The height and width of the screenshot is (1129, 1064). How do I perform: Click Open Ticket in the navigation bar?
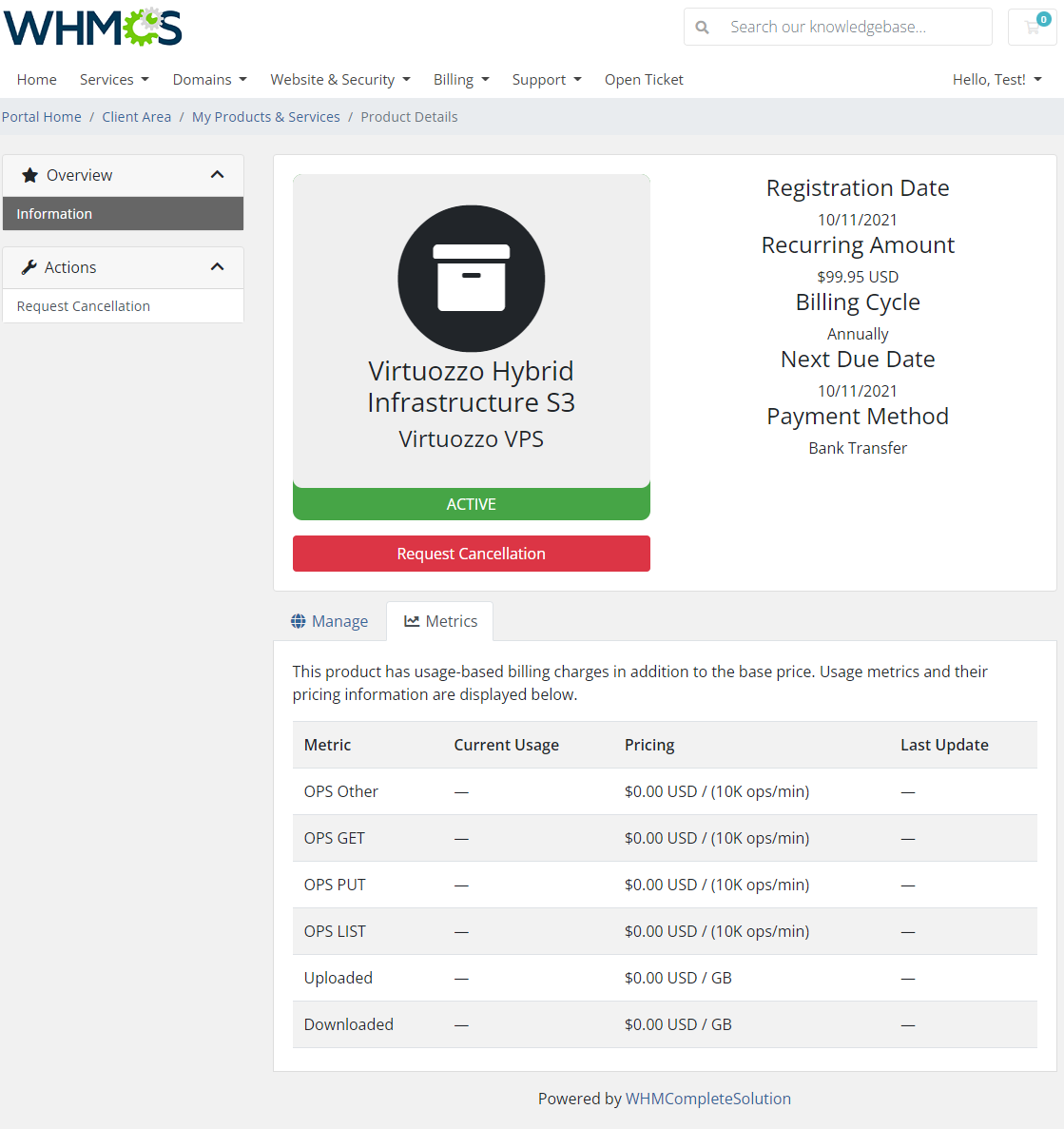[644, 79]
